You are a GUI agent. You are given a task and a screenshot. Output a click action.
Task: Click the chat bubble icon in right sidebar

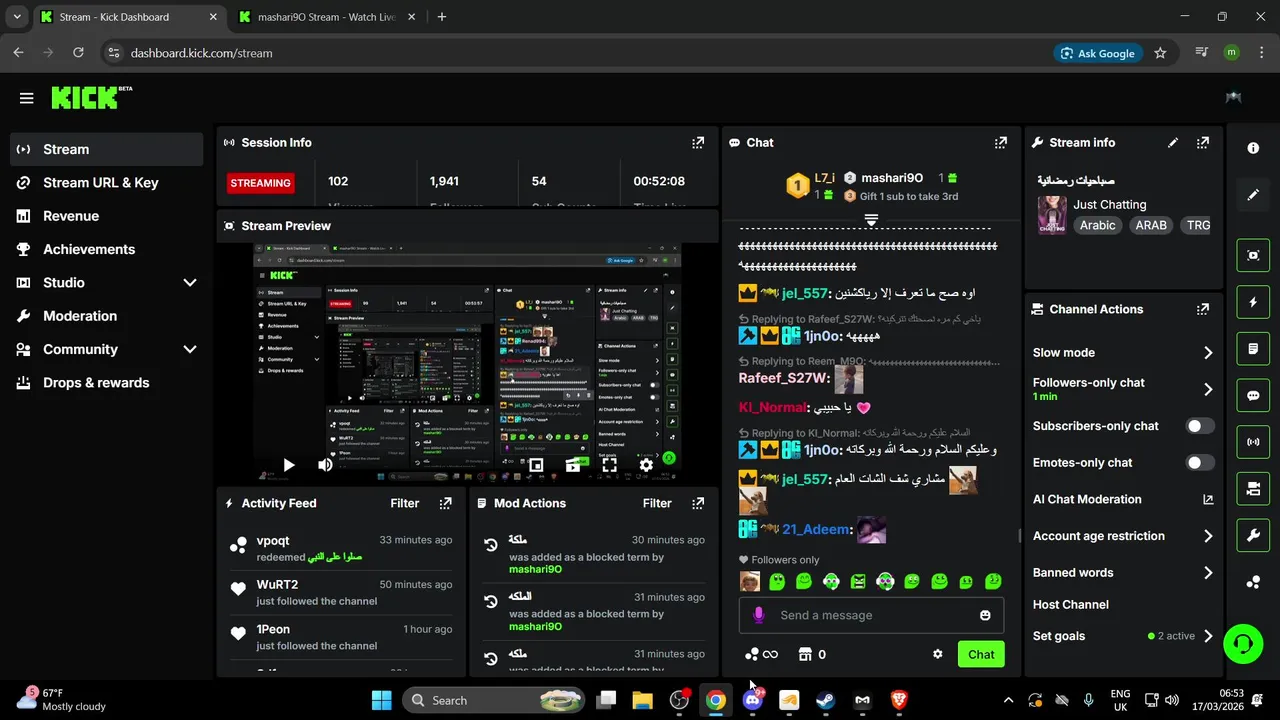tap(1253, 395)
